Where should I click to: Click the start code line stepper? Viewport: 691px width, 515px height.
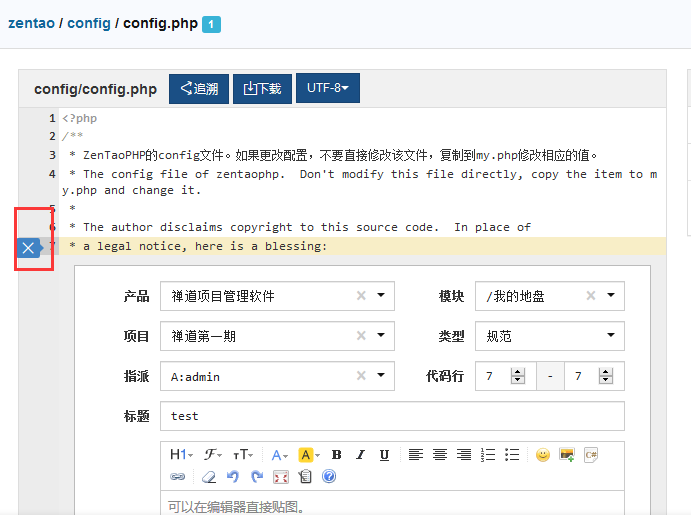[518, 376]
